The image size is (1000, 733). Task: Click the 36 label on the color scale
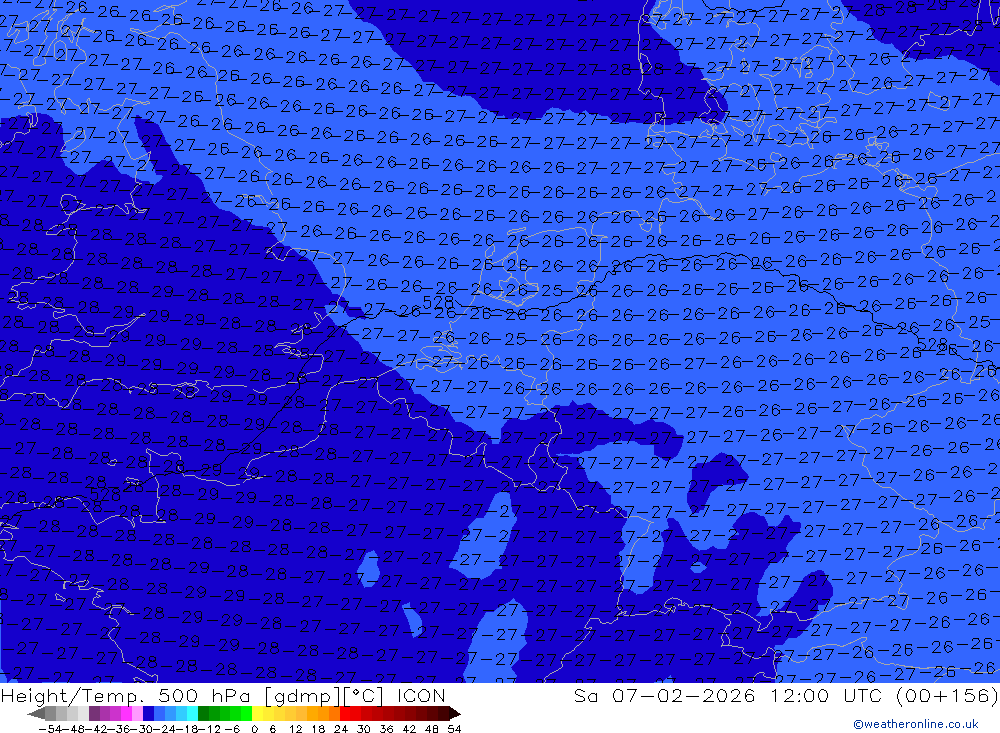pos(386,729)
